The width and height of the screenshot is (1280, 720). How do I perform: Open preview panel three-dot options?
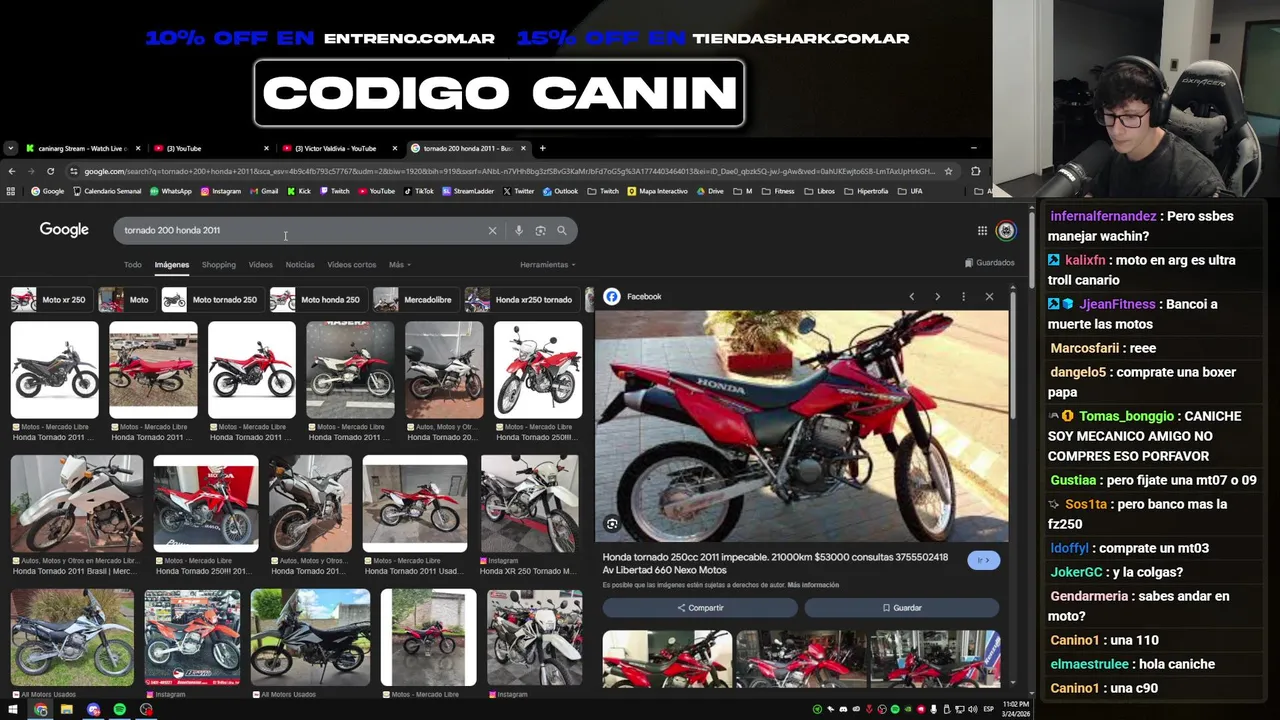click(x=963, y=297)
